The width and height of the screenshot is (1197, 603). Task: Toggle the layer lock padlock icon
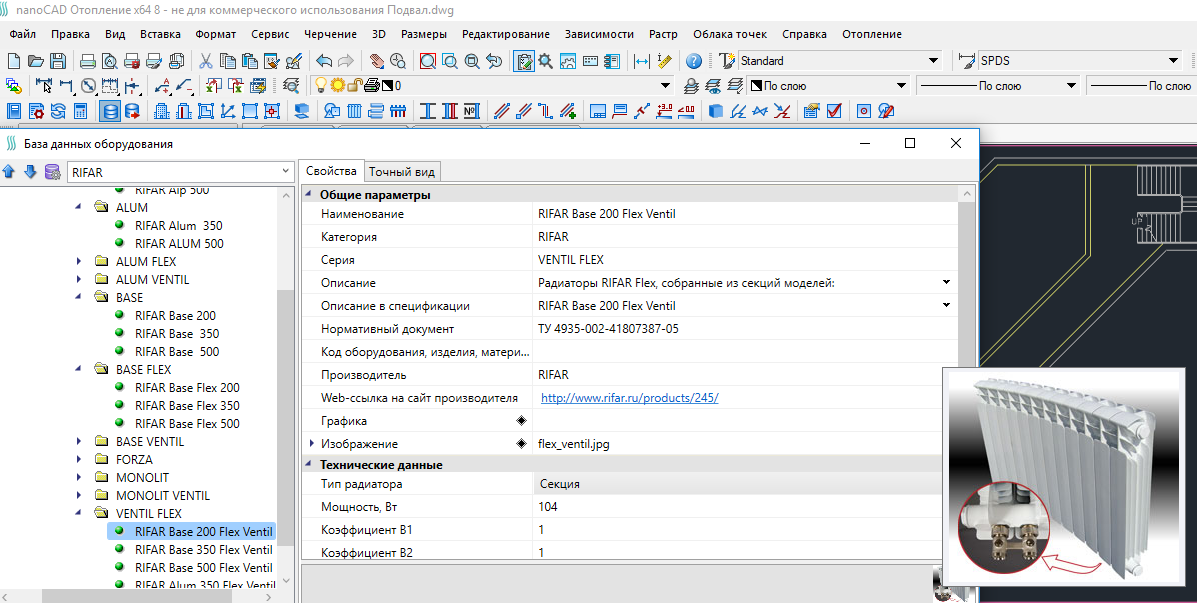click(354, 86)
